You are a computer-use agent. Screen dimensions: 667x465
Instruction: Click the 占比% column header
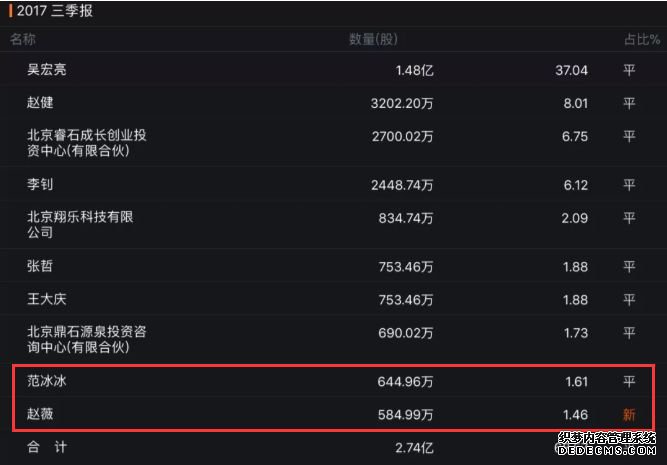tap(640, 39)
